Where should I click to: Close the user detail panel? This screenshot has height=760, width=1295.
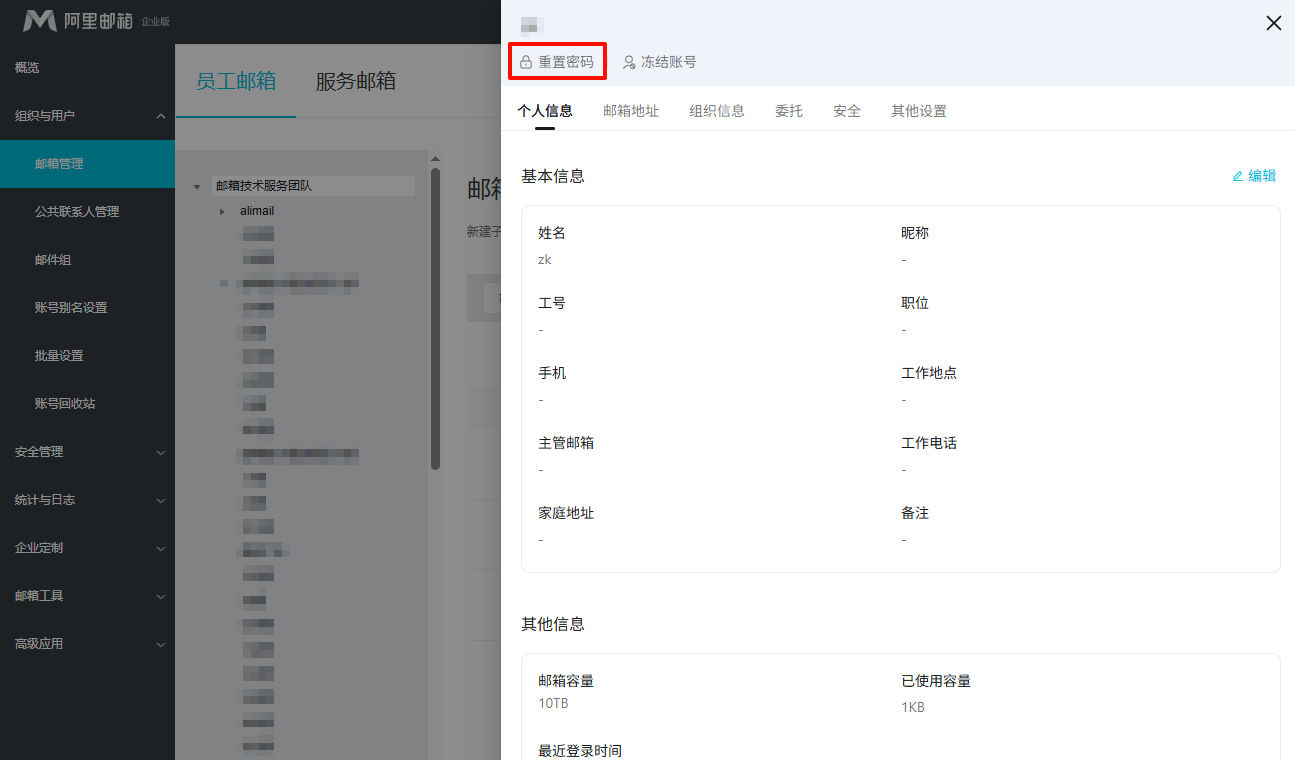click(x=1274, y=23)
